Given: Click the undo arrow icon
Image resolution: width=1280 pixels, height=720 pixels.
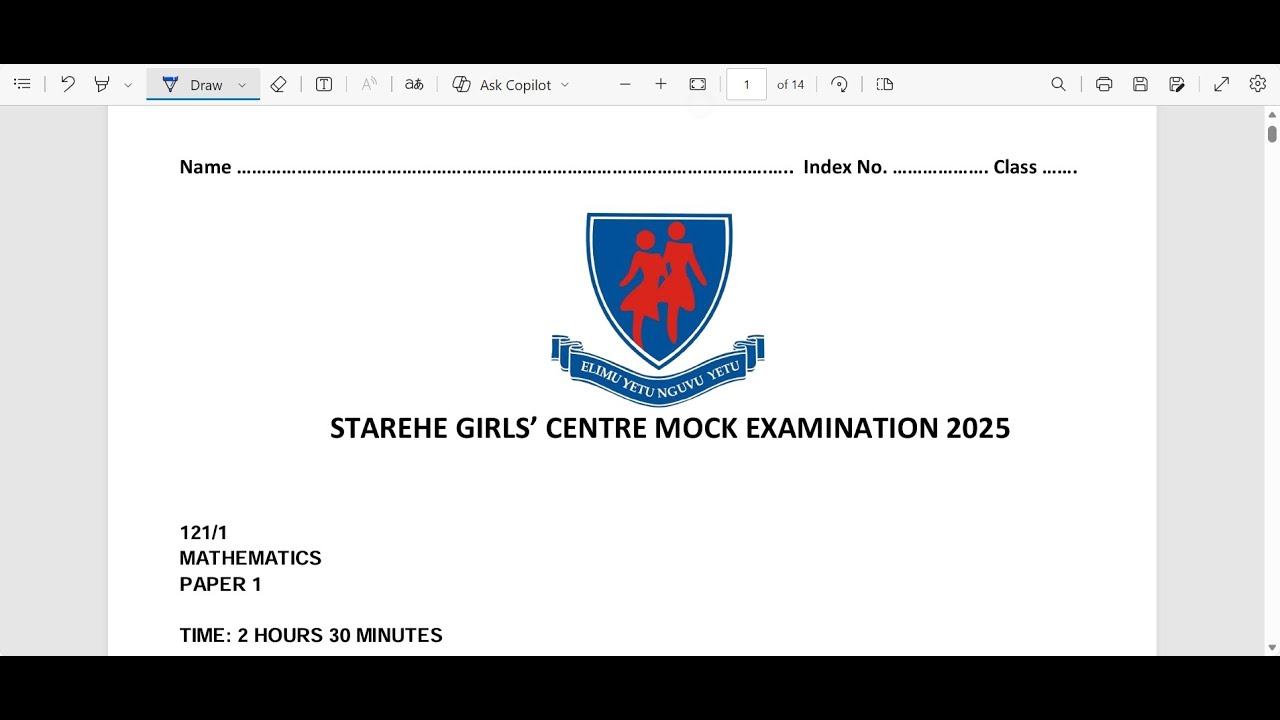Looking at the screenshot, I should [x=68, y=85].
